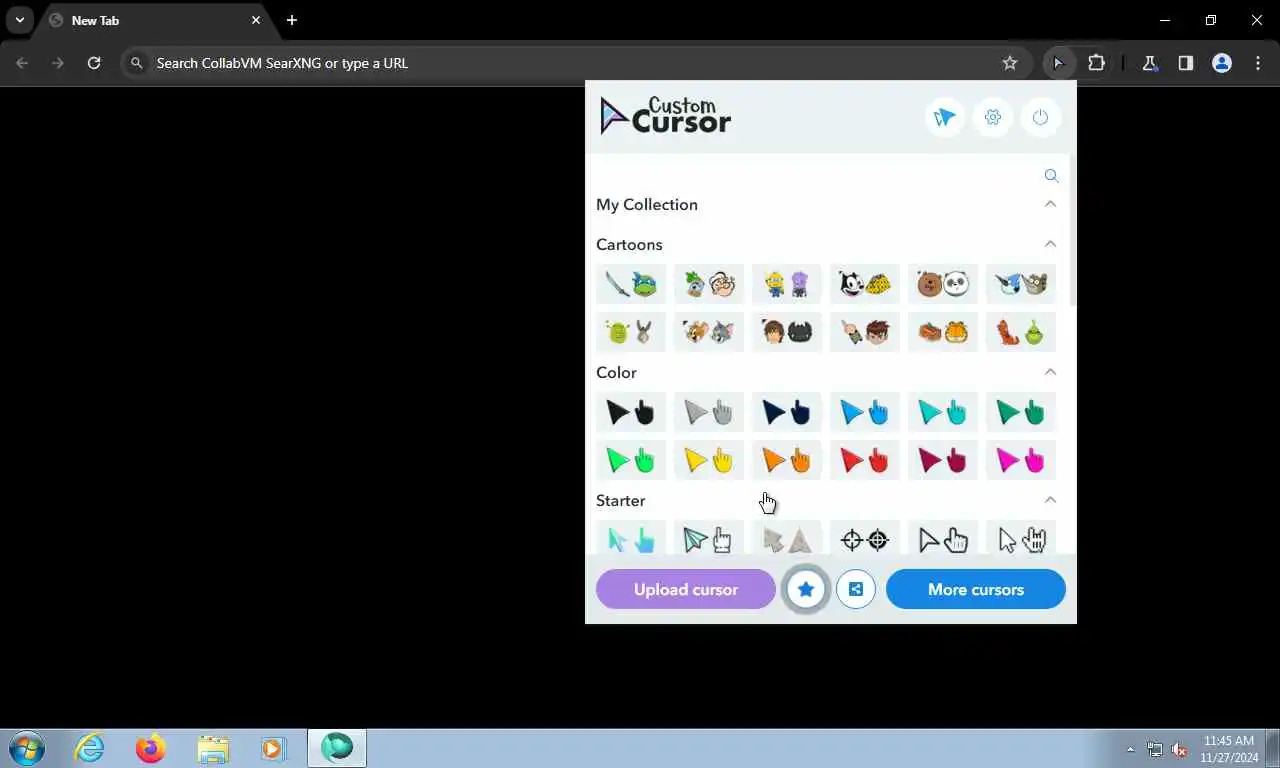The image size is (1280, 768).
Task: Pick the teal color cursor
Action: pos(943,412)
